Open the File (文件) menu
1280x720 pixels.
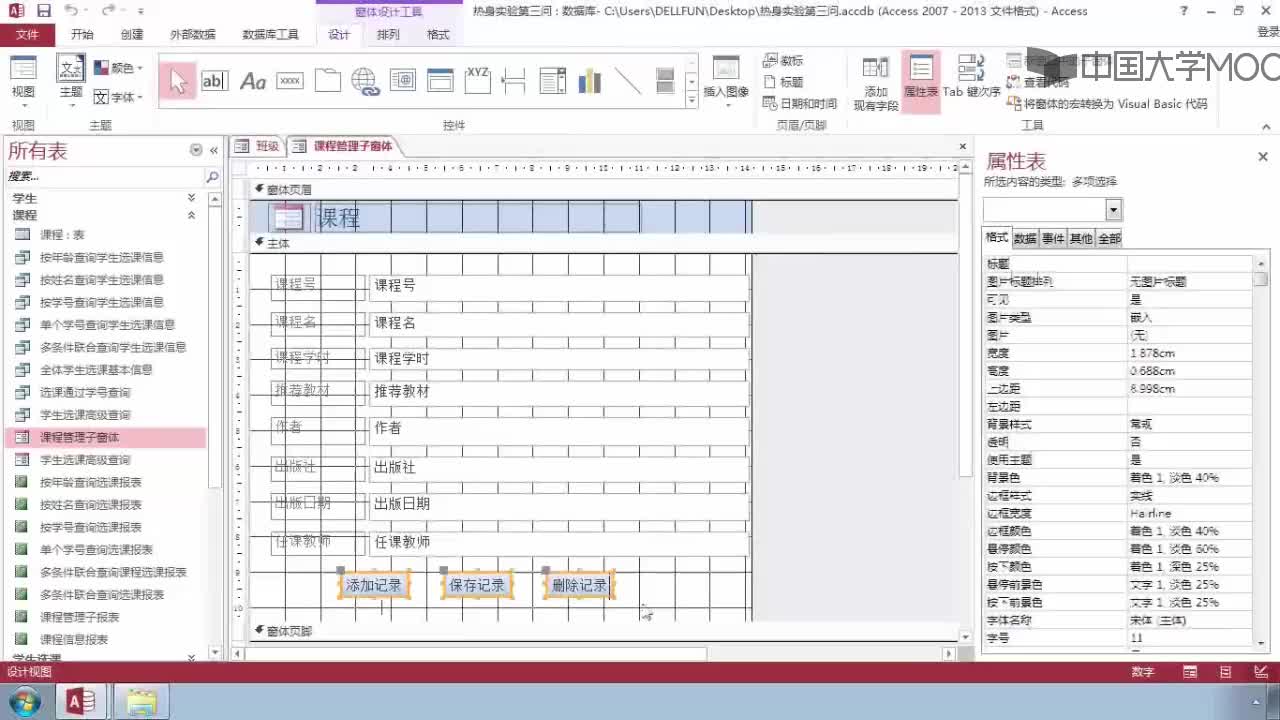[27, 34]
